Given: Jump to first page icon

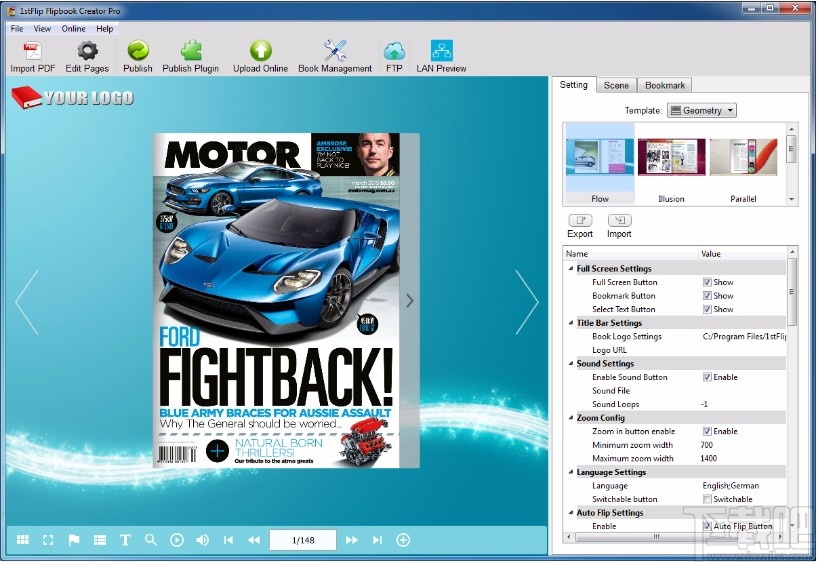Looking at the screenshot, I should click(228, 540).
